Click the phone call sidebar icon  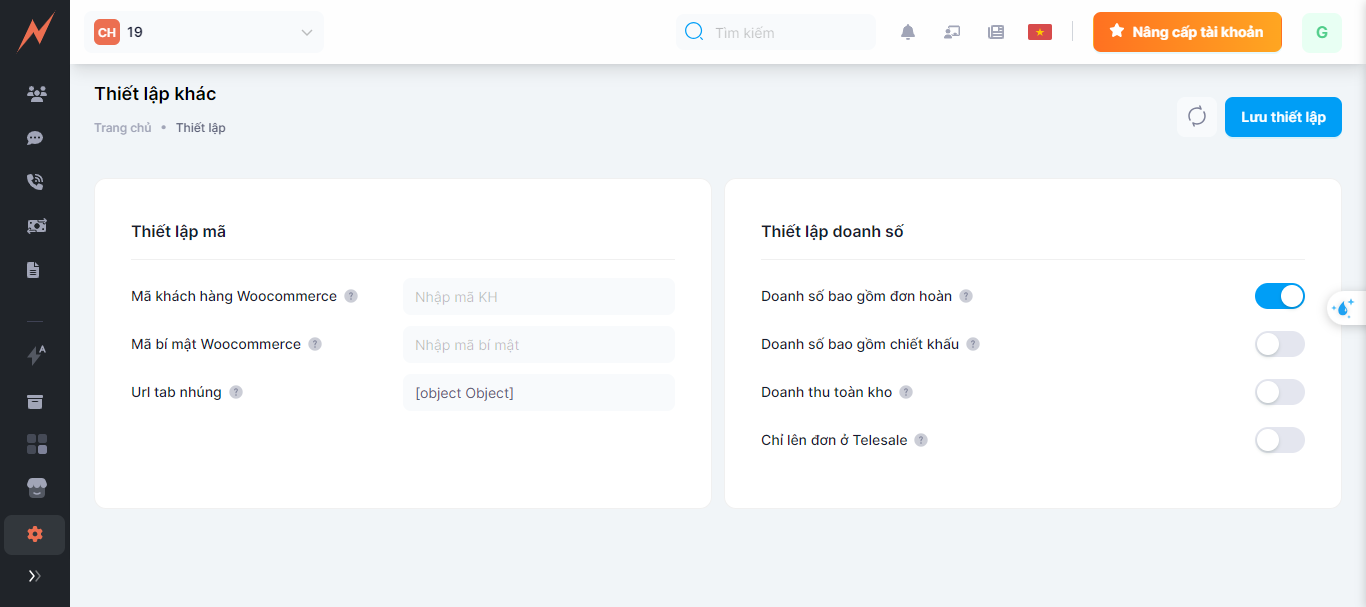click(x=35, y=182)
